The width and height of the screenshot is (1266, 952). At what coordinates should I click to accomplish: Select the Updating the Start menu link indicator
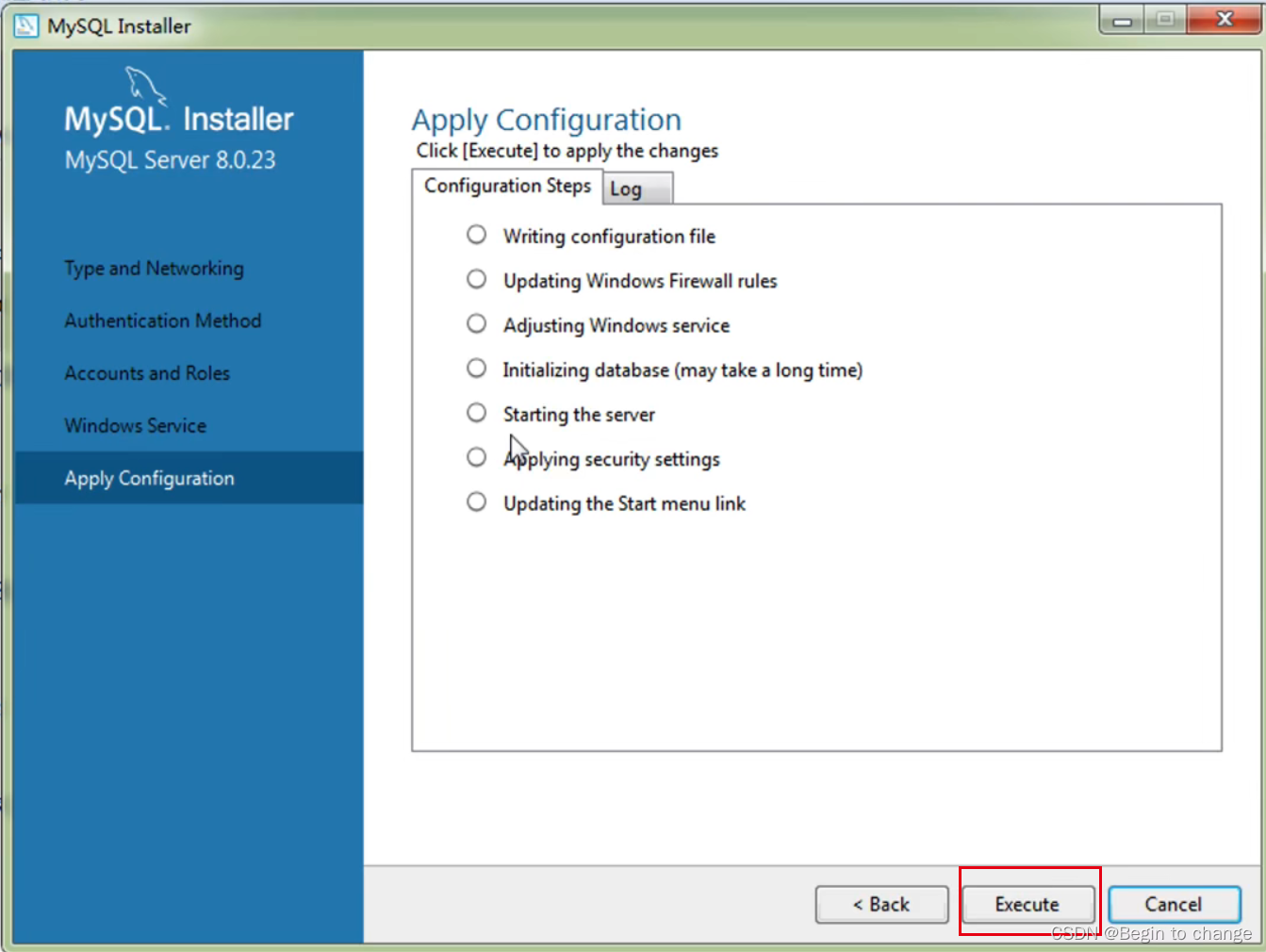pos(477,501)
